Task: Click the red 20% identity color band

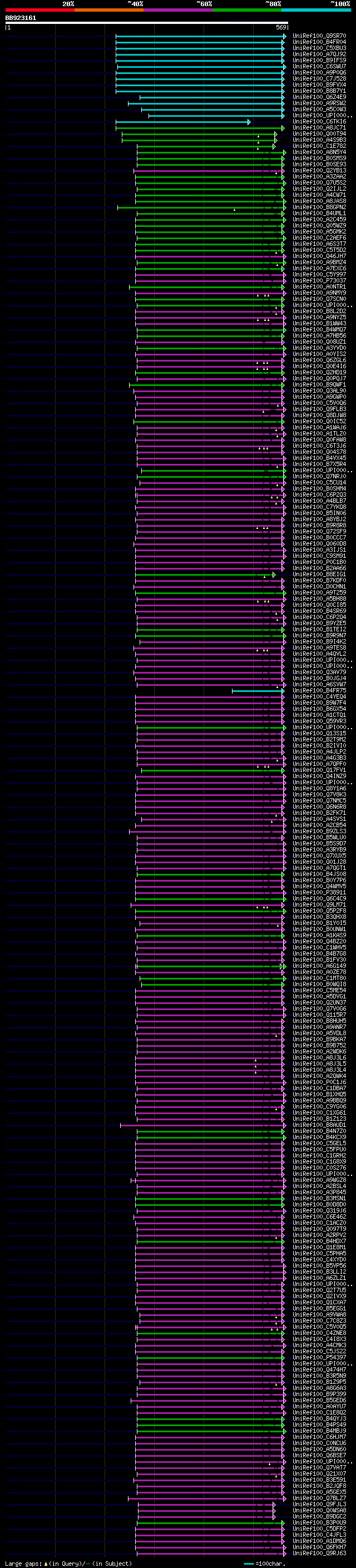Action: [39, 10]
